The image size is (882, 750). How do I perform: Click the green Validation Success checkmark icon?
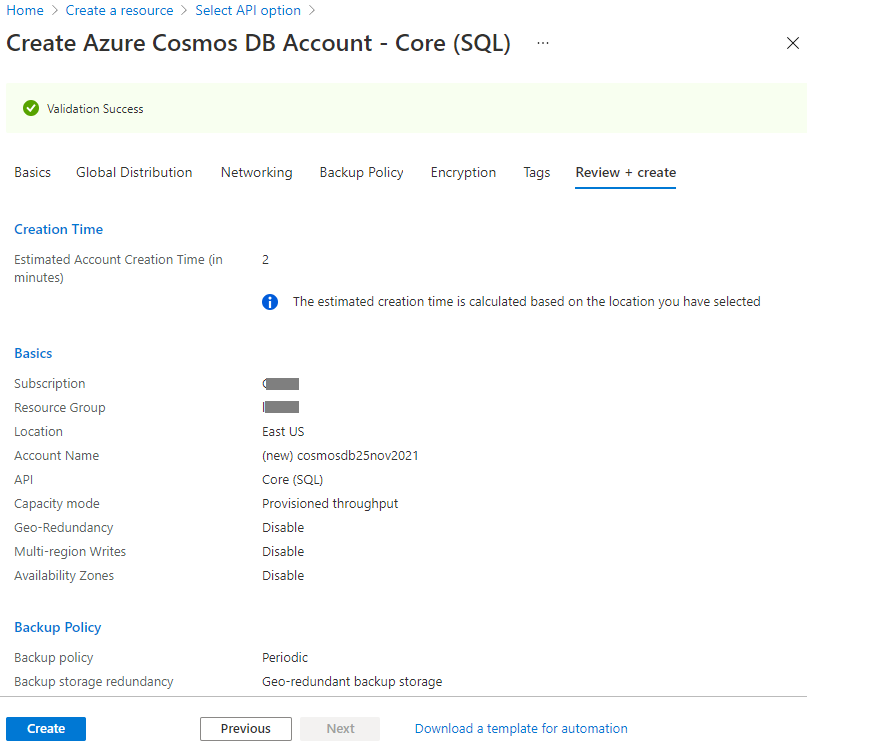tap(31, 108)
